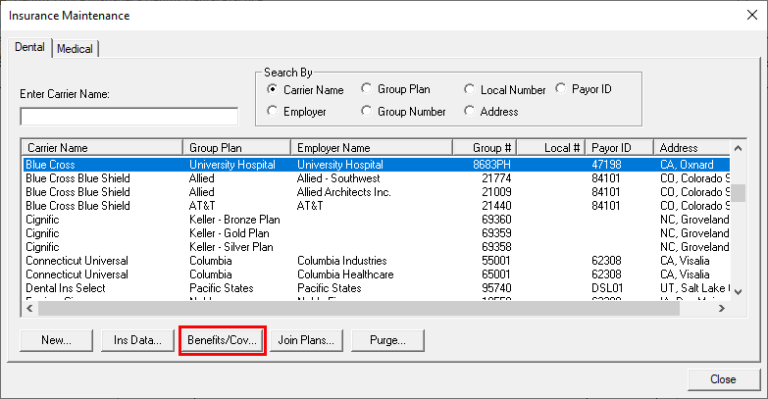Viewport: 768px width, 399px height.
Task: Select Columbia Industries employer row
Action: 376,260
